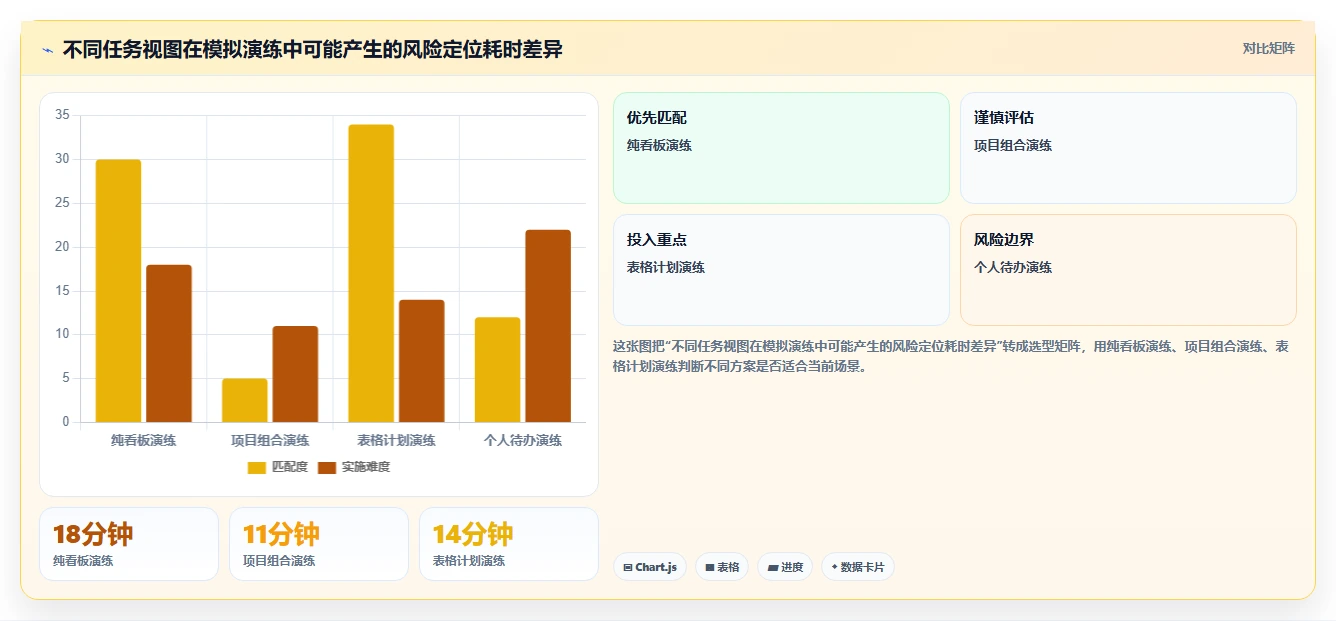This screenshot has width=1336, height=621.
Task: Click the 表格计划演练 实施难度 brown bar
Action: click(x=422, y=361)
